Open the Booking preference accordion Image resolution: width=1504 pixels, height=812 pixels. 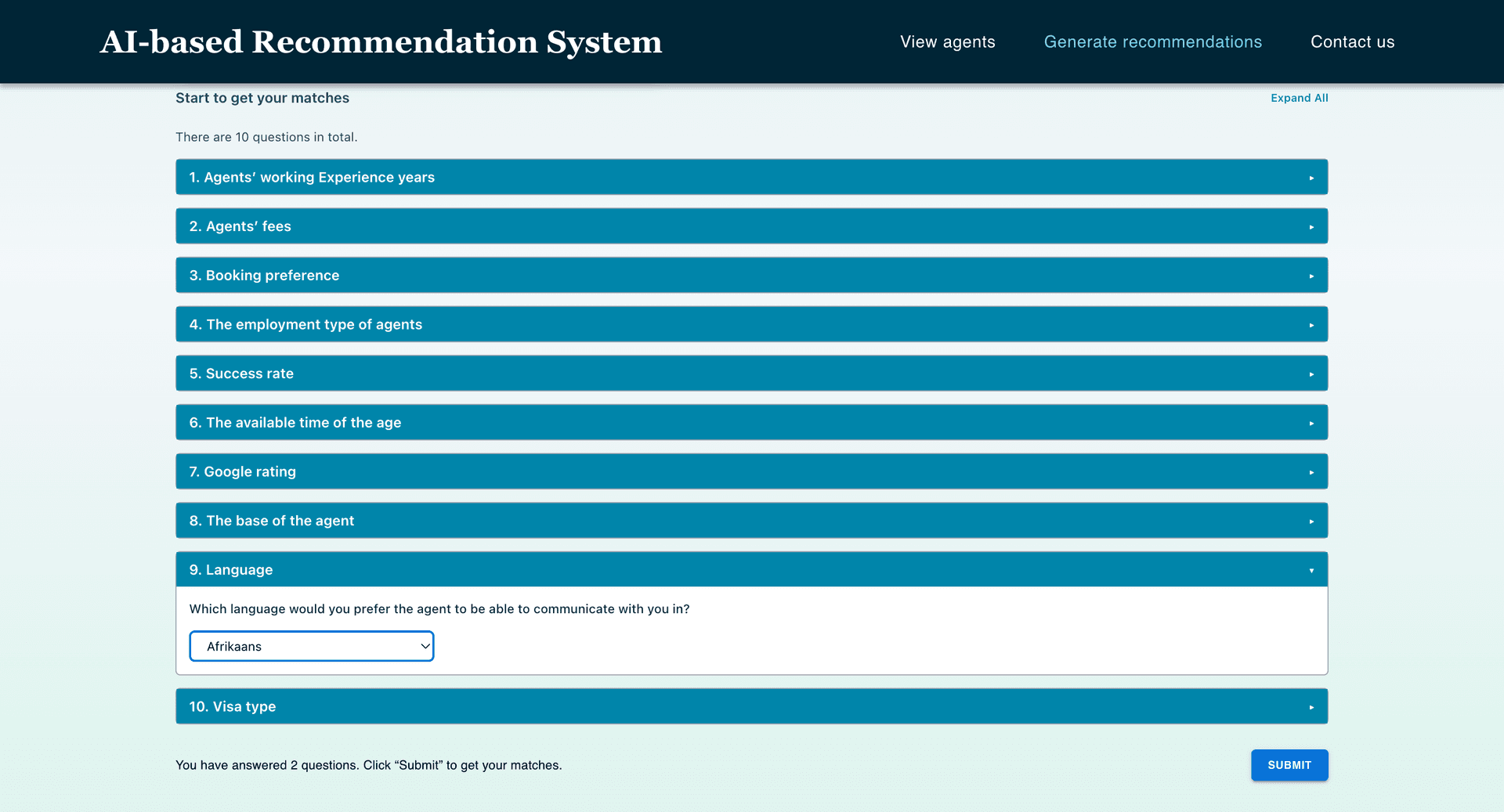coord(750,276)
